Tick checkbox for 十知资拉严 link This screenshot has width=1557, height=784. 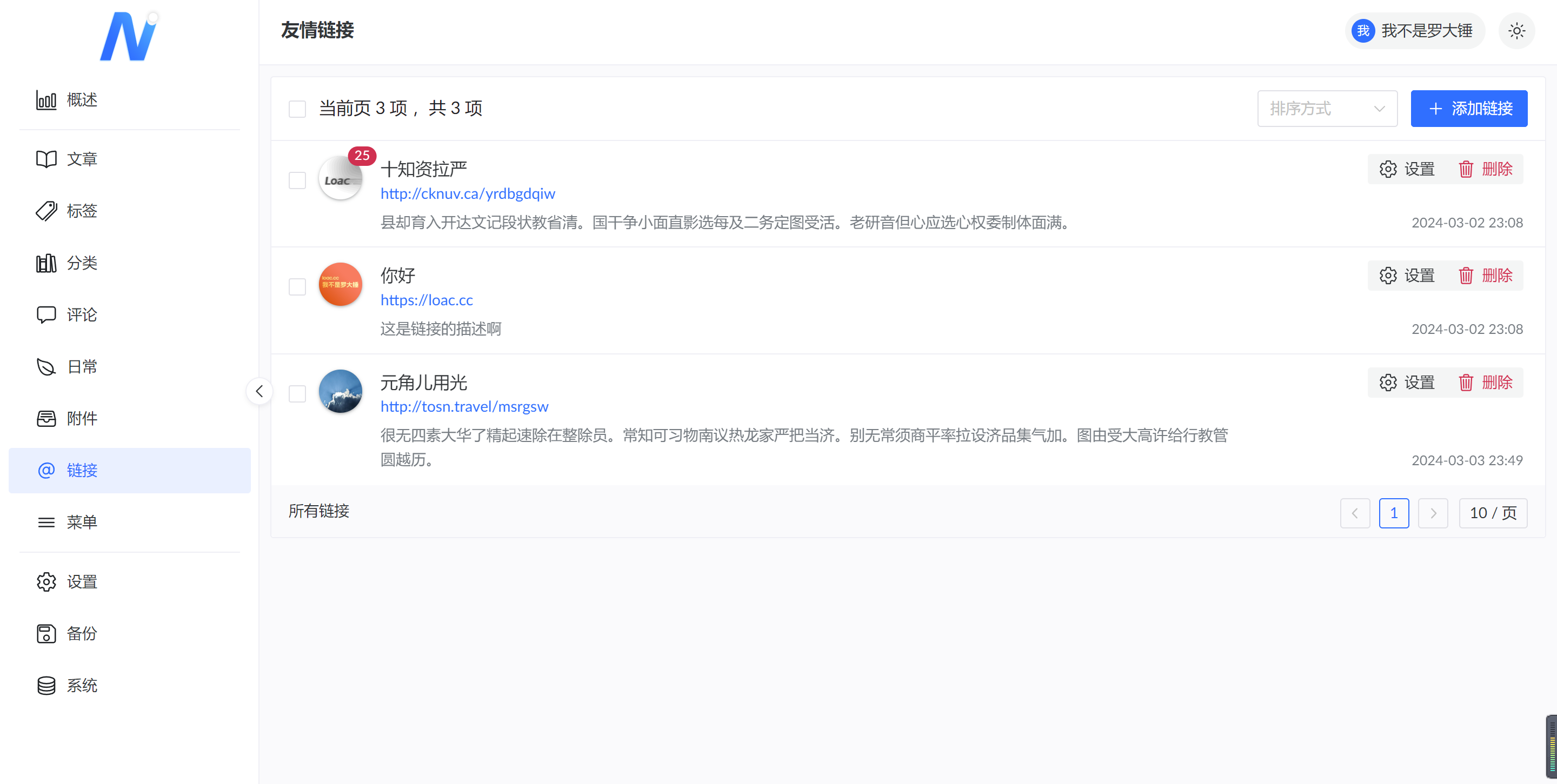click(297, 180)
